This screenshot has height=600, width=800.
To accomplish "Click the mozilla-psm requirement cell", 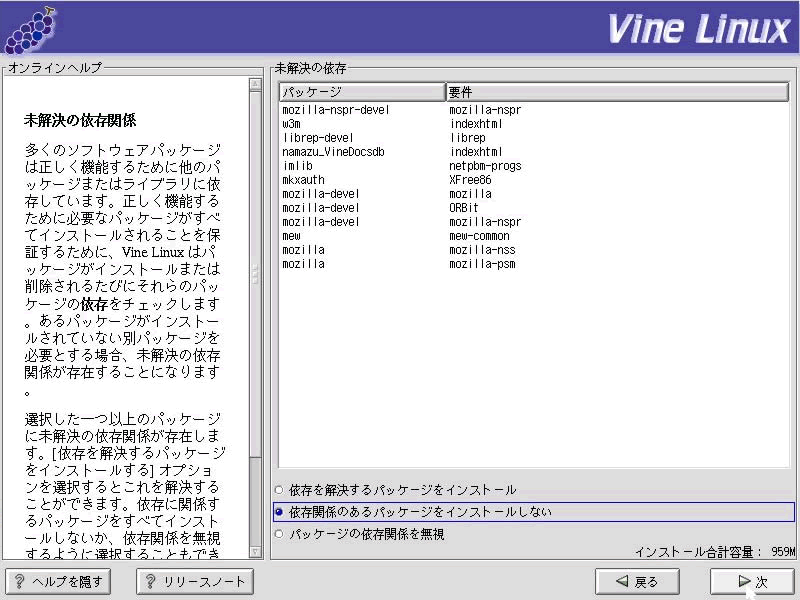I will [482, 264].
